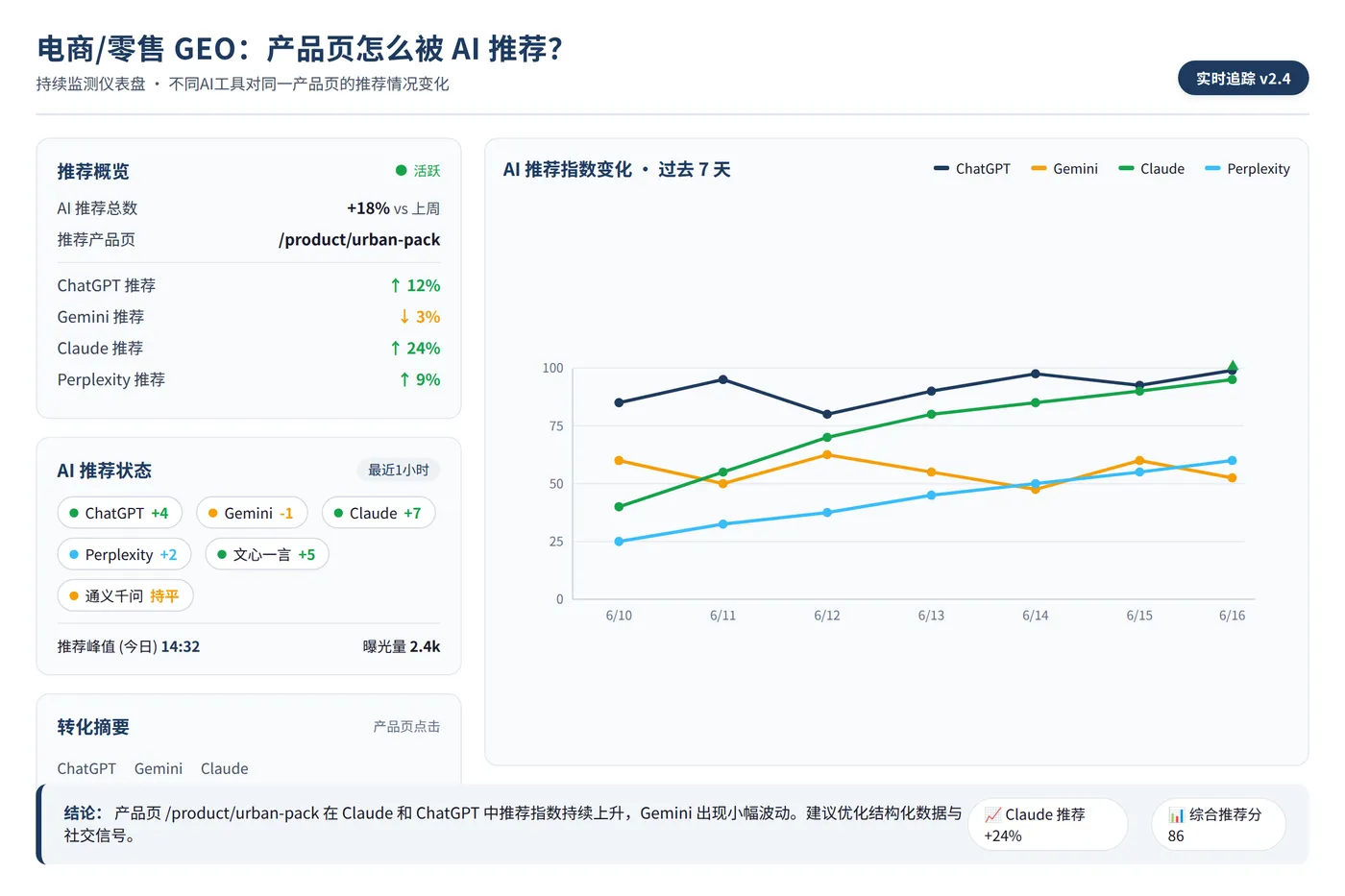1345x896 pixels.
Task: Toggle Claude series in chart legend
Action: click(x=1151, y=168)
